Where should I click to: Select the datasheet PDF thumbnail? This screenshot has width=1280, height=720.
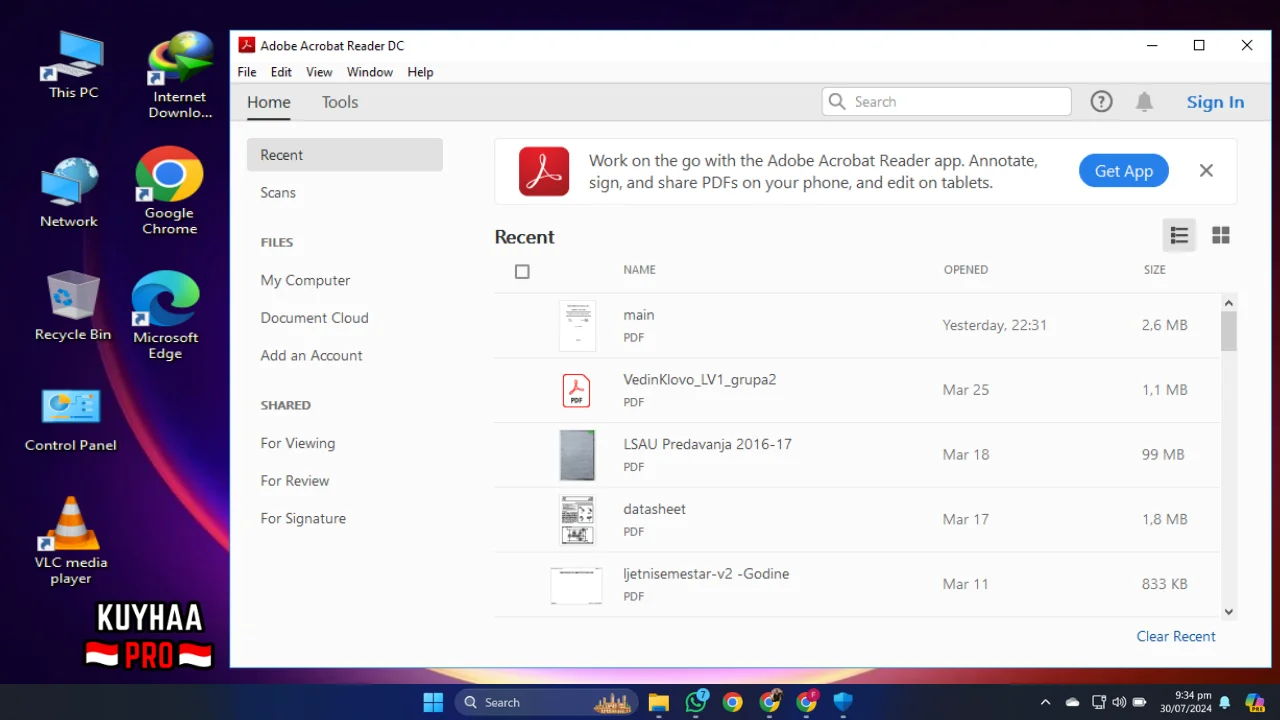pos(578,520)
